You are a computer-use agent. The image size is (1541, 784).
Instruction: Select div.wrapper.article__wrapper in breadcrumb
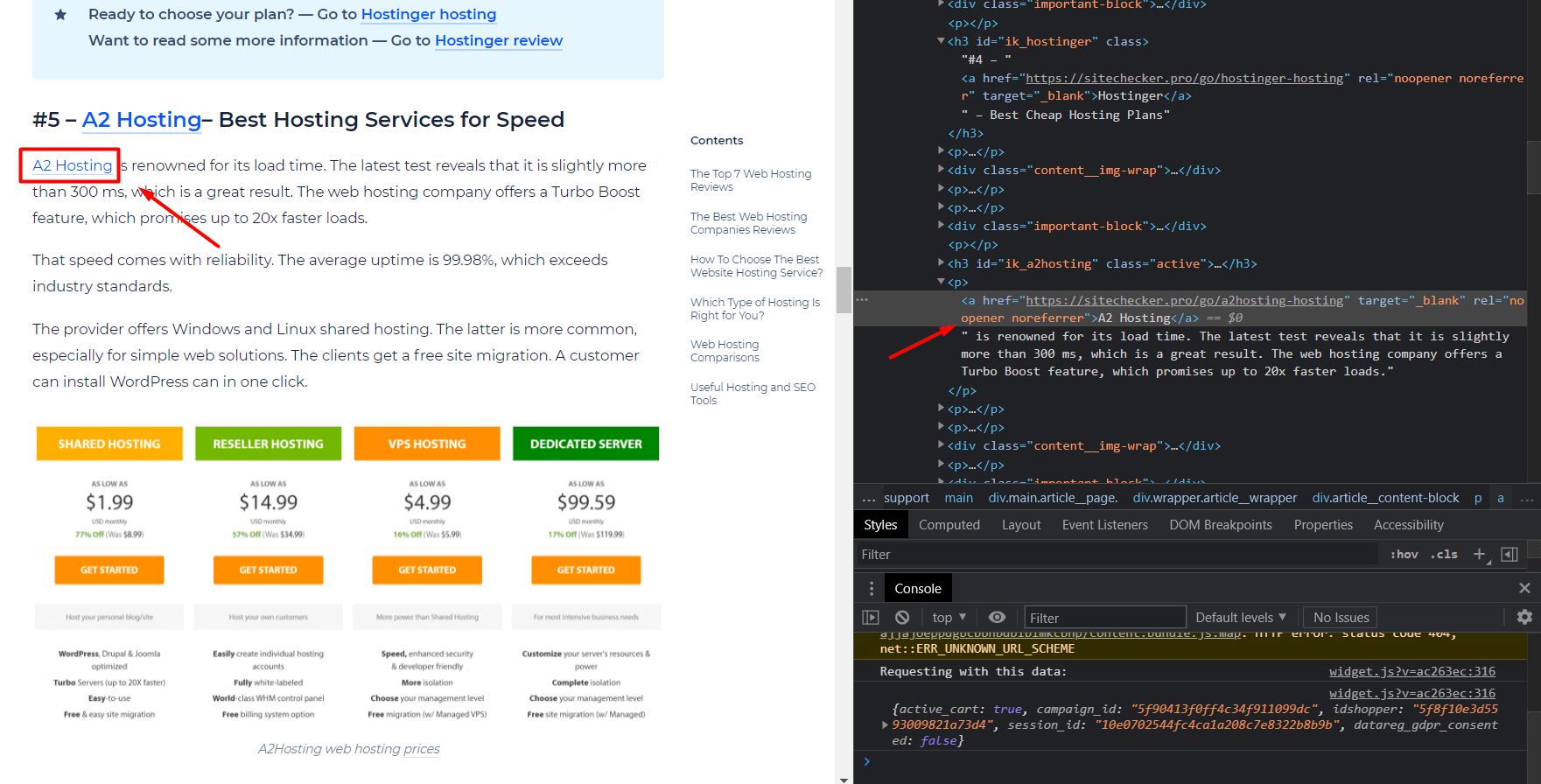(x=1215, y=497)
